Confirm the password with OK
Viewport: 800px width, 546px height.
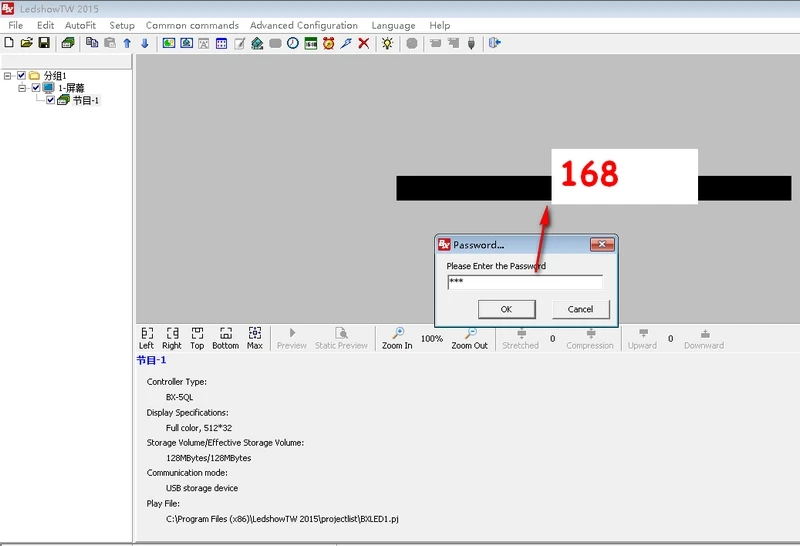click(x=507, y=309)
